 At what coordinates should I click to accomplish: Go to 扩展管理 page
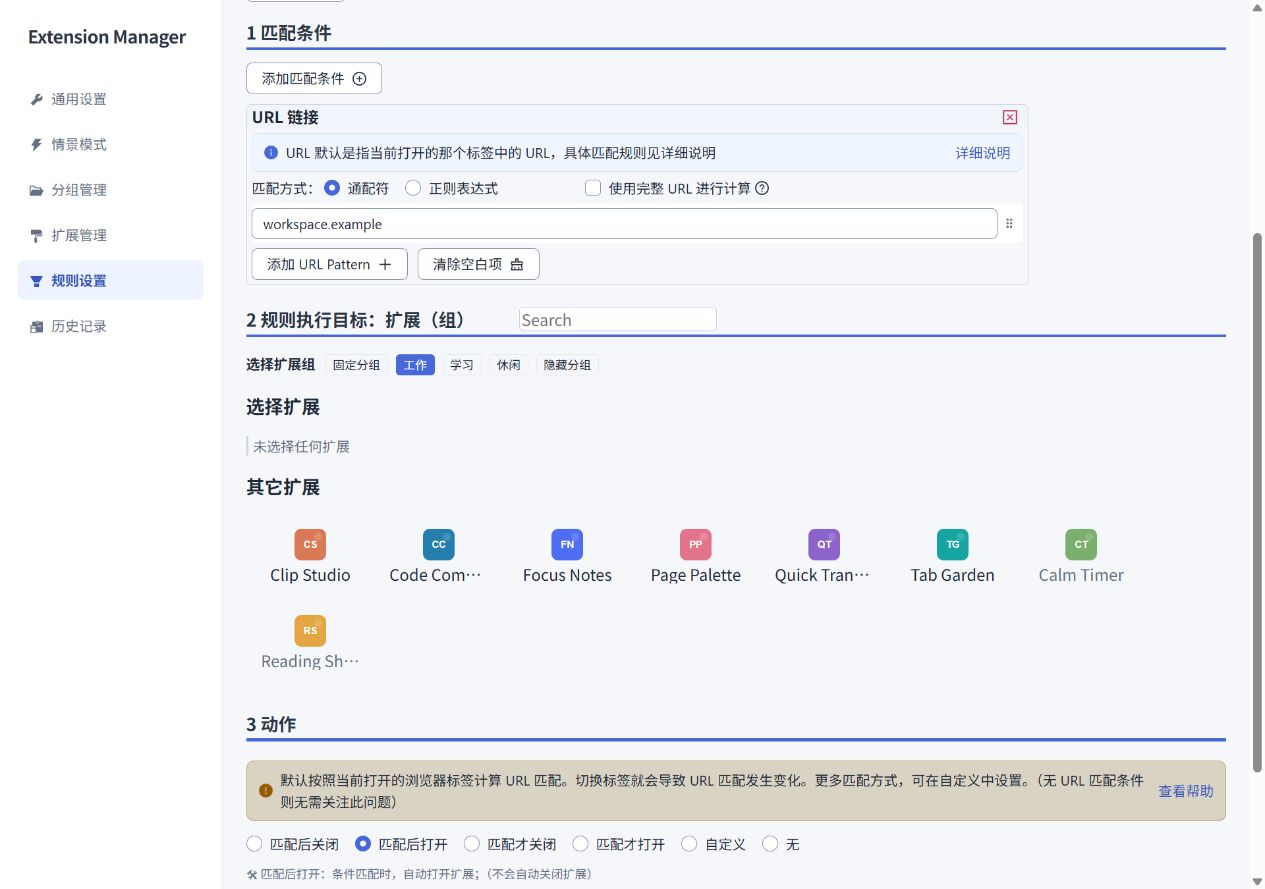click(110, 236)
